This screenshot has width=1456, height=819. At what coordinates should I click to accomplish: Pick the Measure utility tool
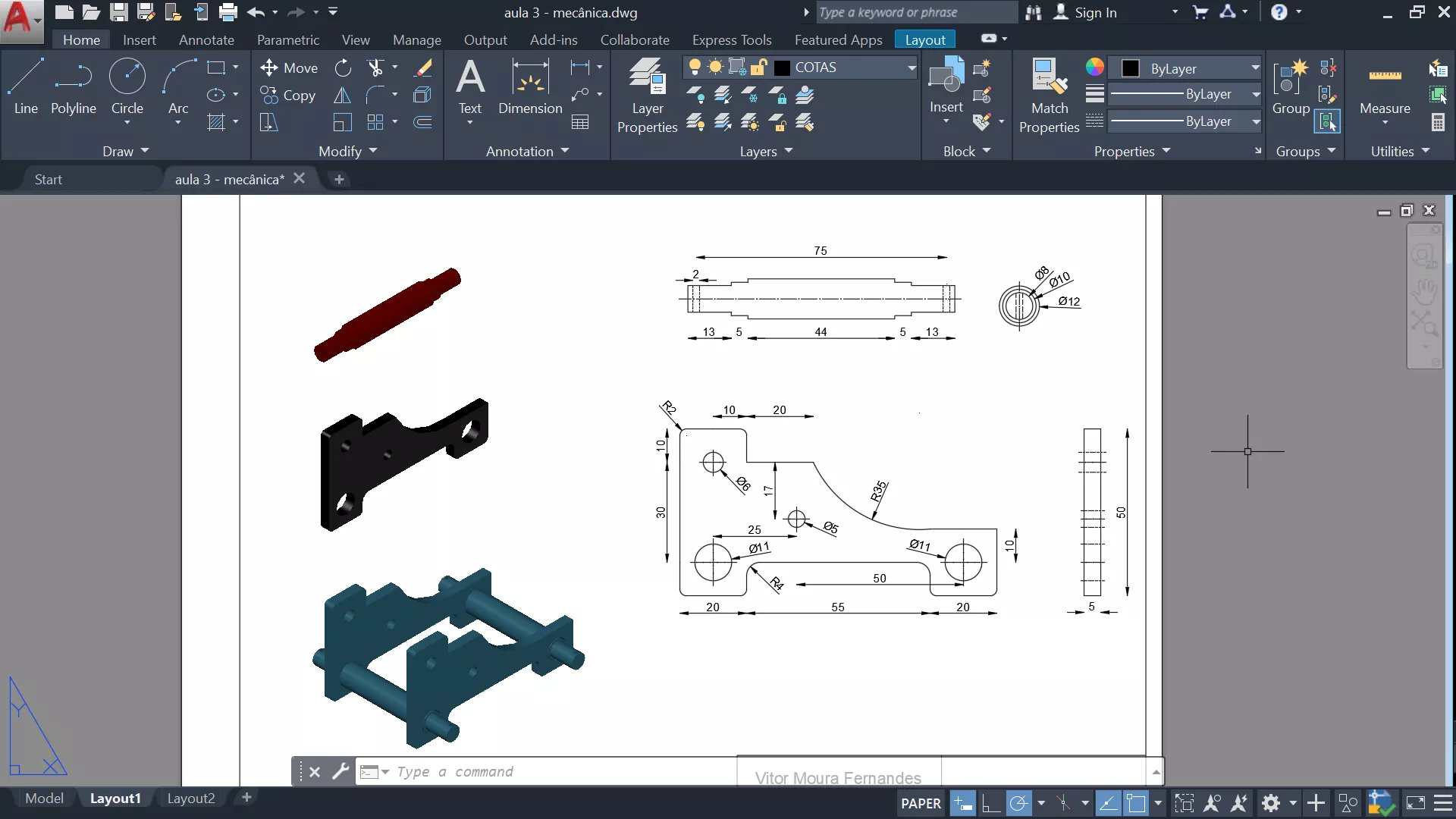point(1385,86)
